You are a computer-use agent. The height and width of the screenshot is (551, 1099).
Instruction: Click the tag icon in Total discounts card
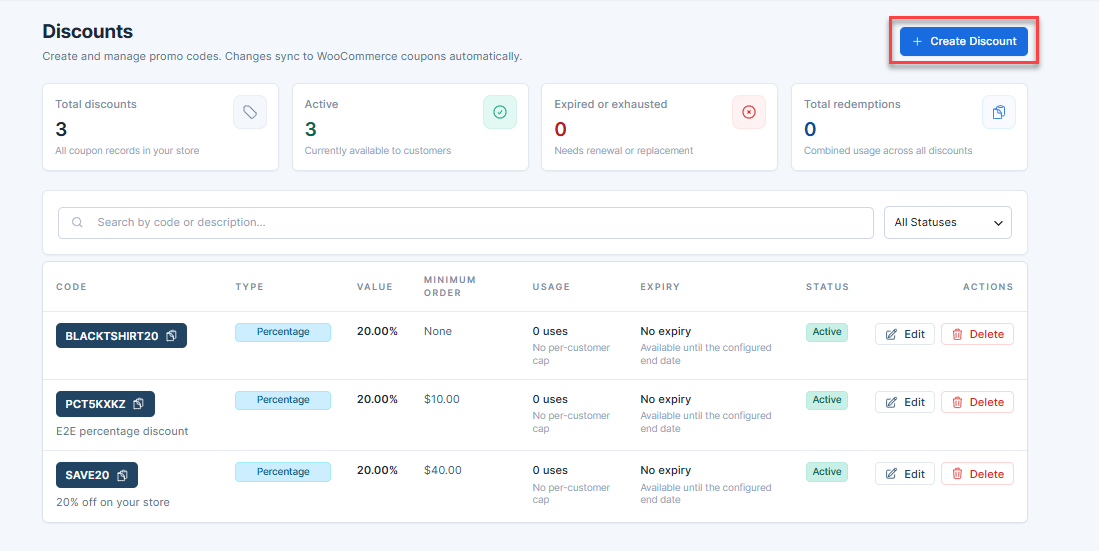pyautogui.click(x=250, y=112)
